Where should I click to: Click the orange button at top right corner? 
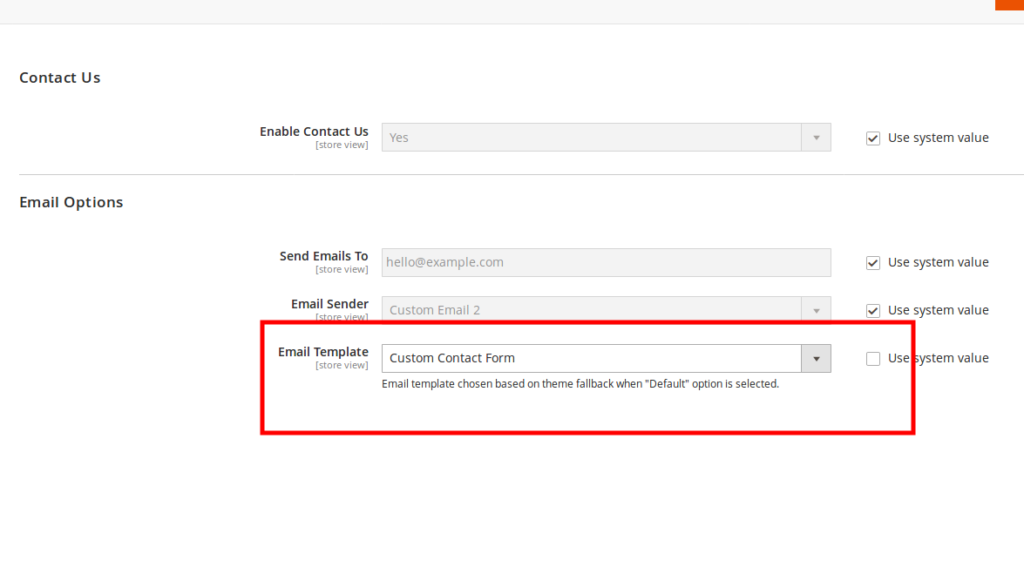(x=1010, y=5)
